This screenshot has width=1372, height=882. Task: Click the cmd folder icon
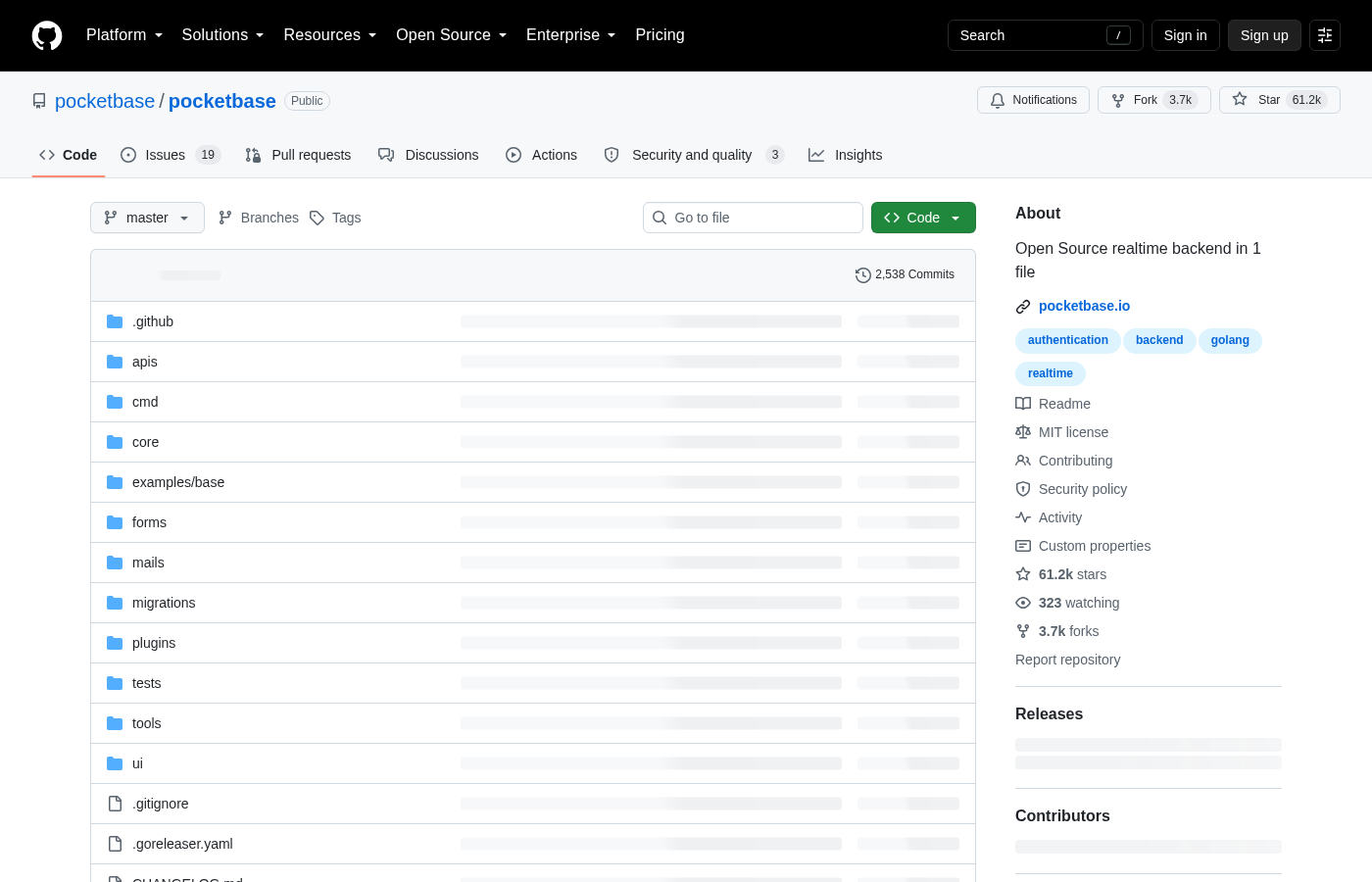point(115,402)
